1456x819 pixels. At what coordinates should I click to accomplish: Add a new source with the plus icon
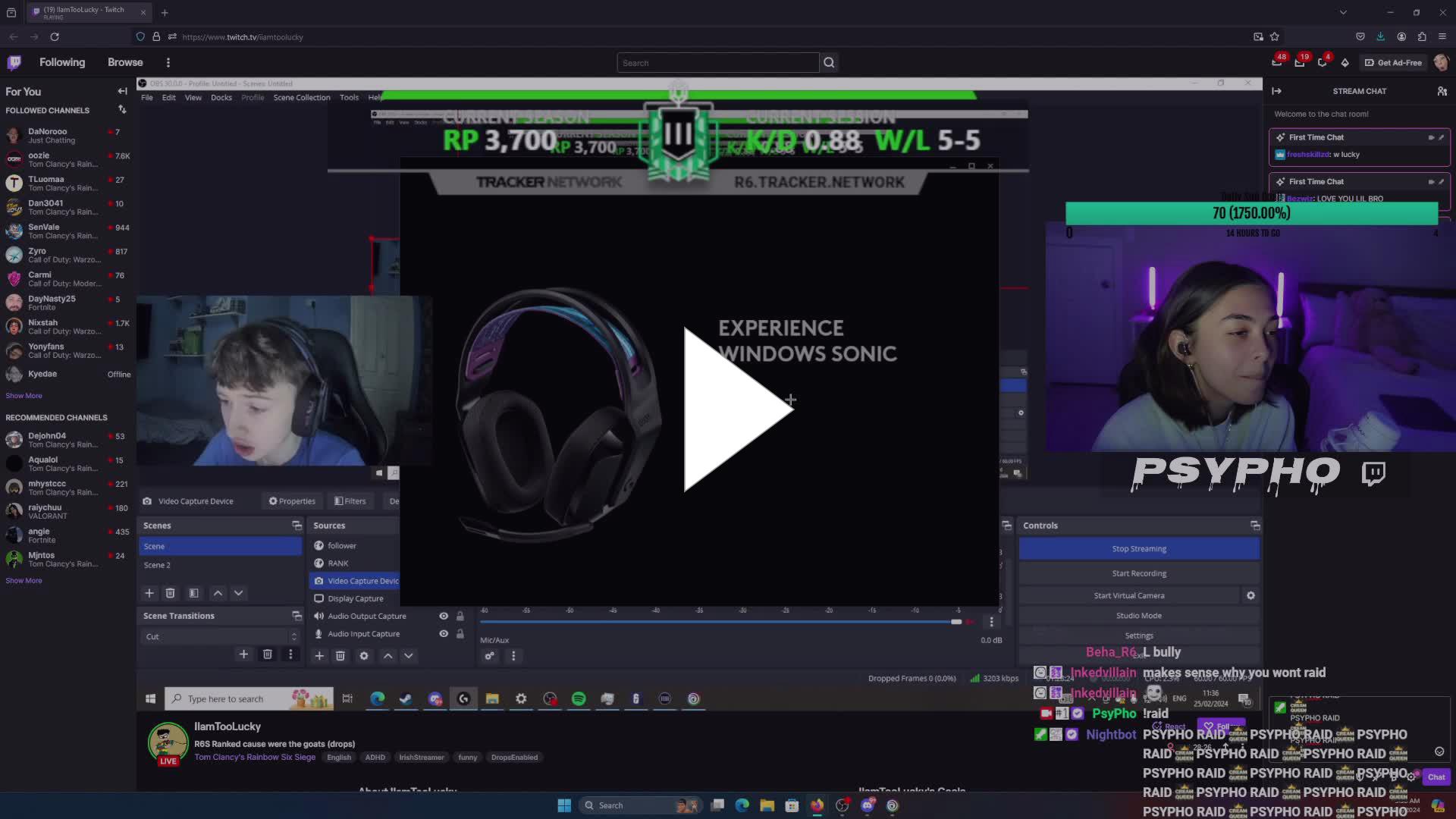tap(319, 655)
